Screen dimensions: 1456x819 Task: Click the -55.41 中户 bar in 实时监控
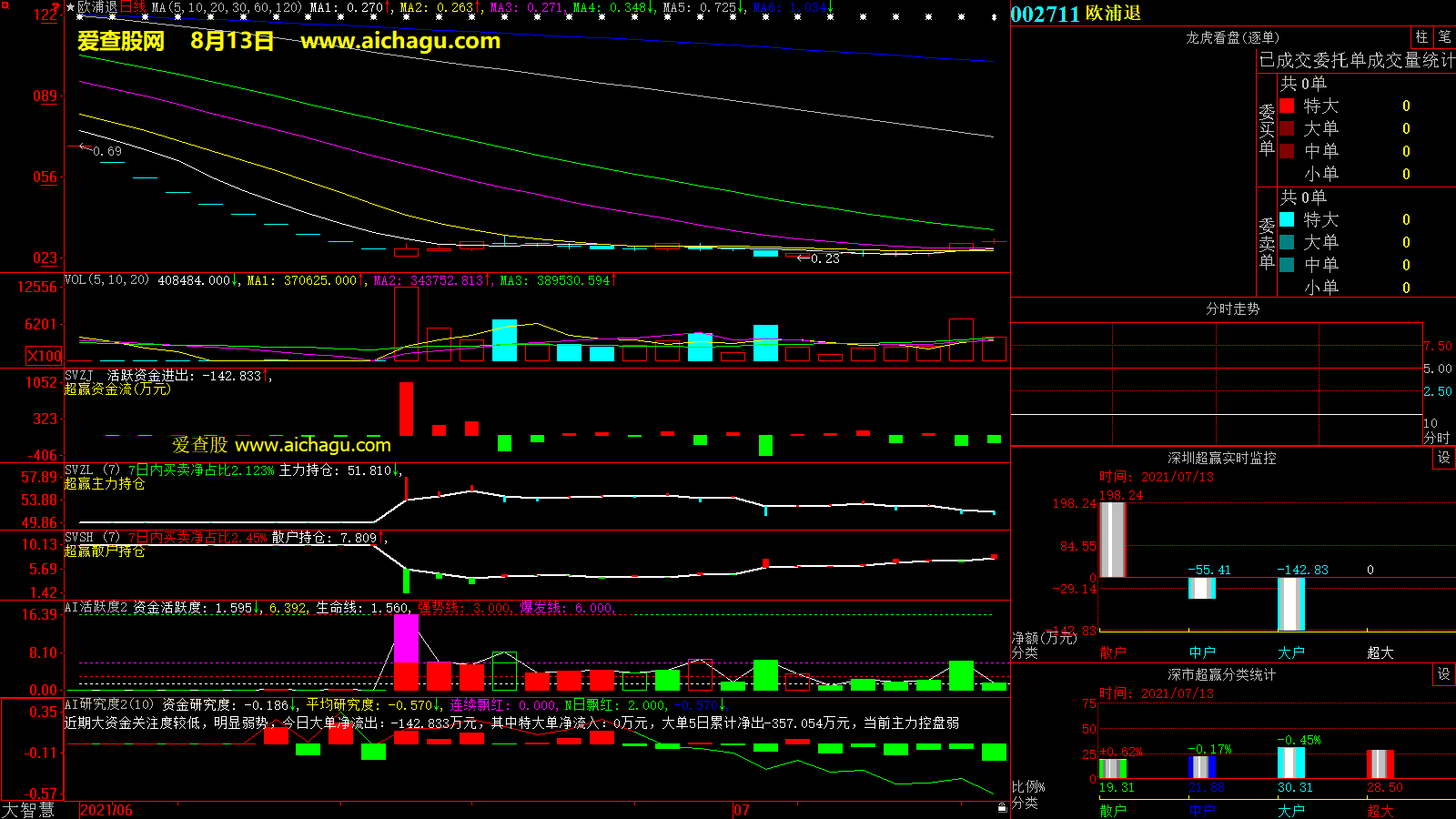1202,588
